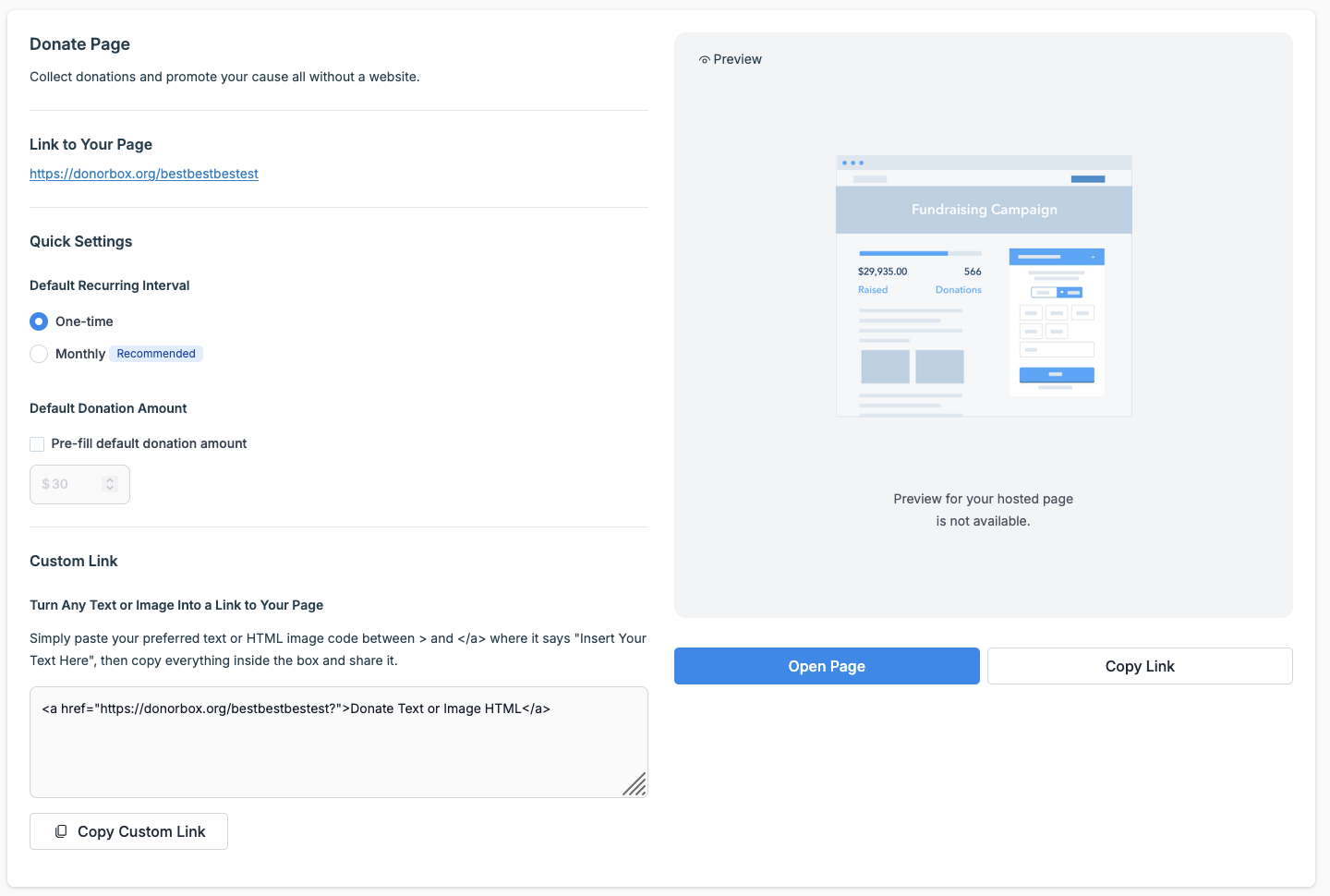Choose the Monthly recurring interval option

click(39, 354)
